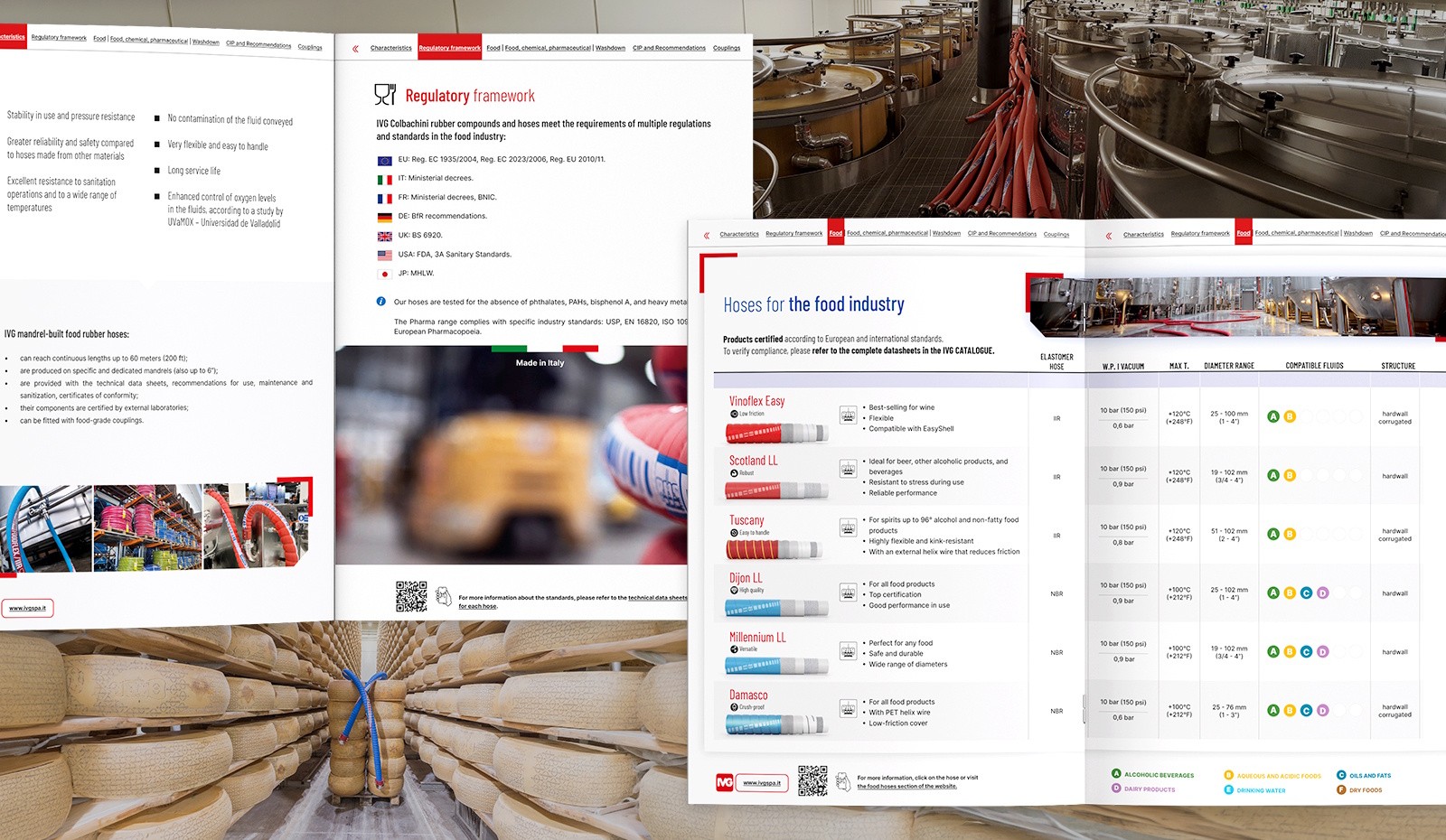Open the Vinoflex Easy hose link
Image resolution: width=1446 pixels, height=840 pixels.
(x=756, y=401)
